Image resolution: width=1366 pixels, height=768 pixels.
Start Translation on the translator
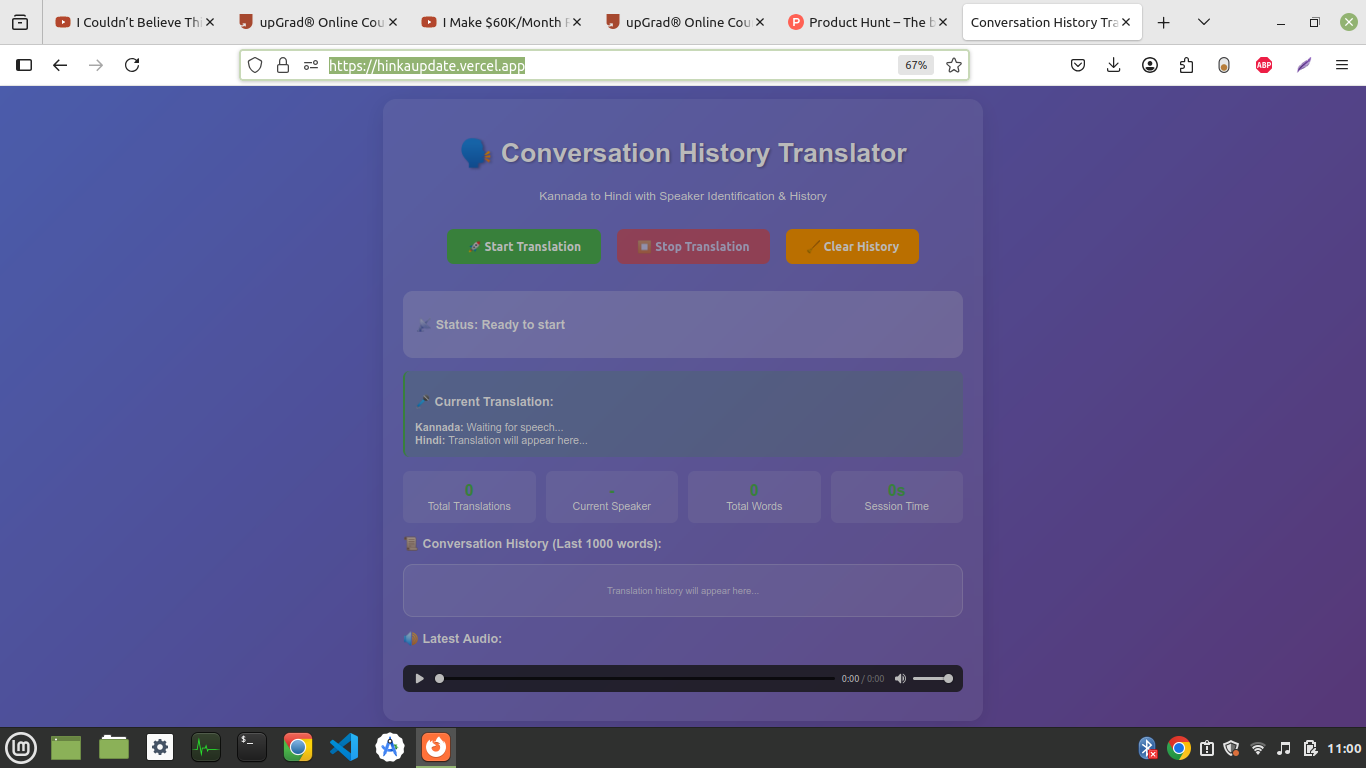point(524,246)
